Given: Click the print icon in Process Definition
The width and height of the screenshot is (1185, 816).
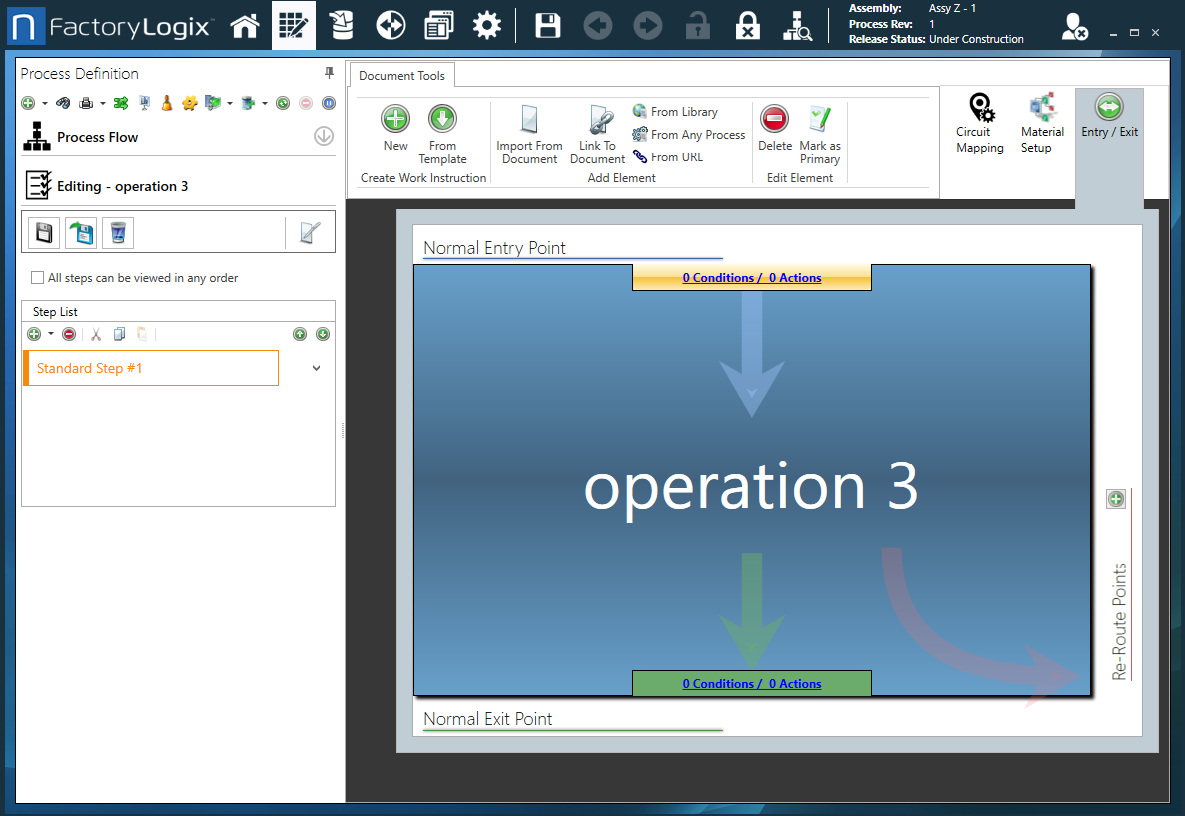Looking at the screenshot, I should tap(86, 102).
